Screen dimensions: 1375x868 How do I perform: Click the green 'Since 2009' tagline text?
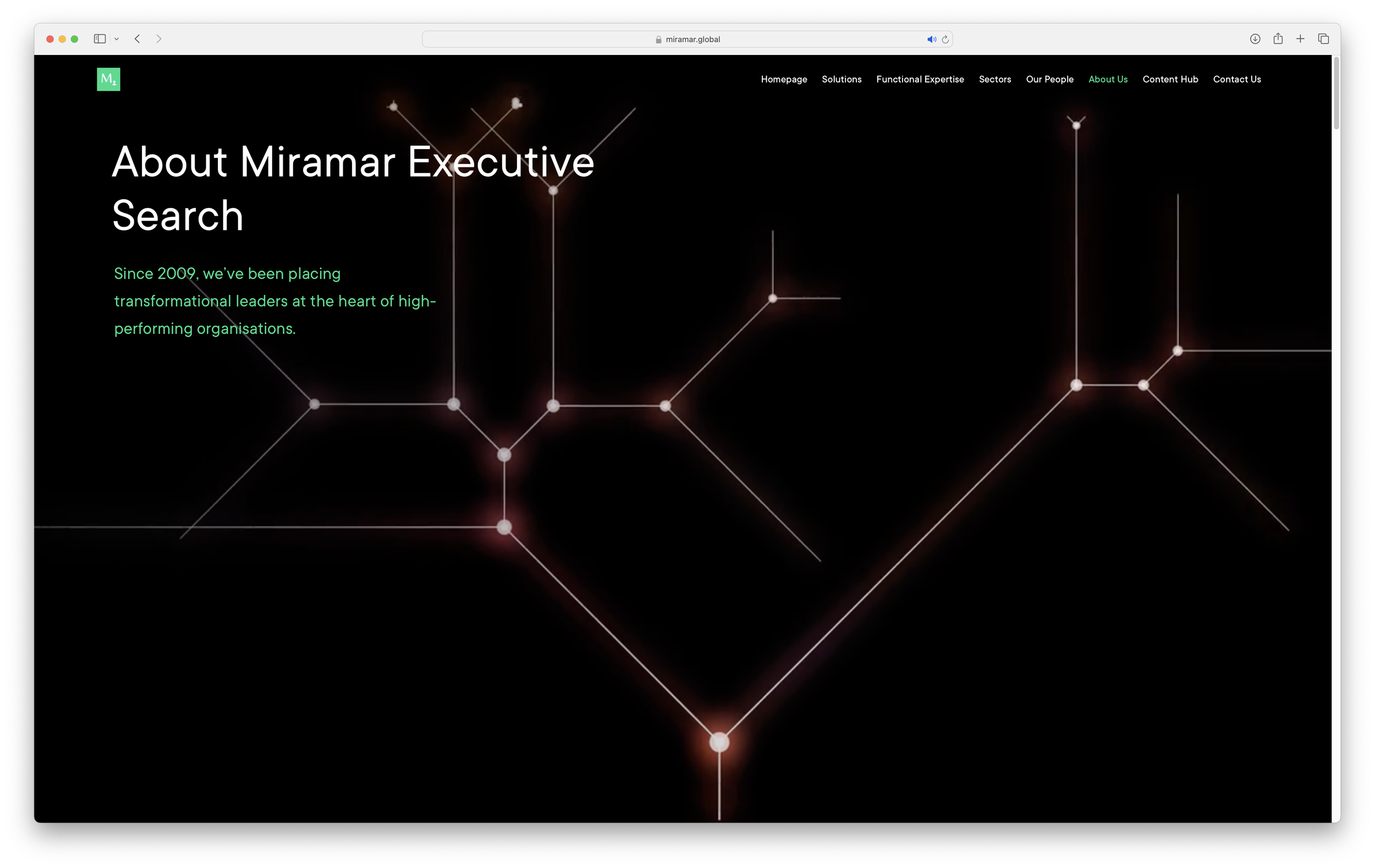click(x=274, y=301)
